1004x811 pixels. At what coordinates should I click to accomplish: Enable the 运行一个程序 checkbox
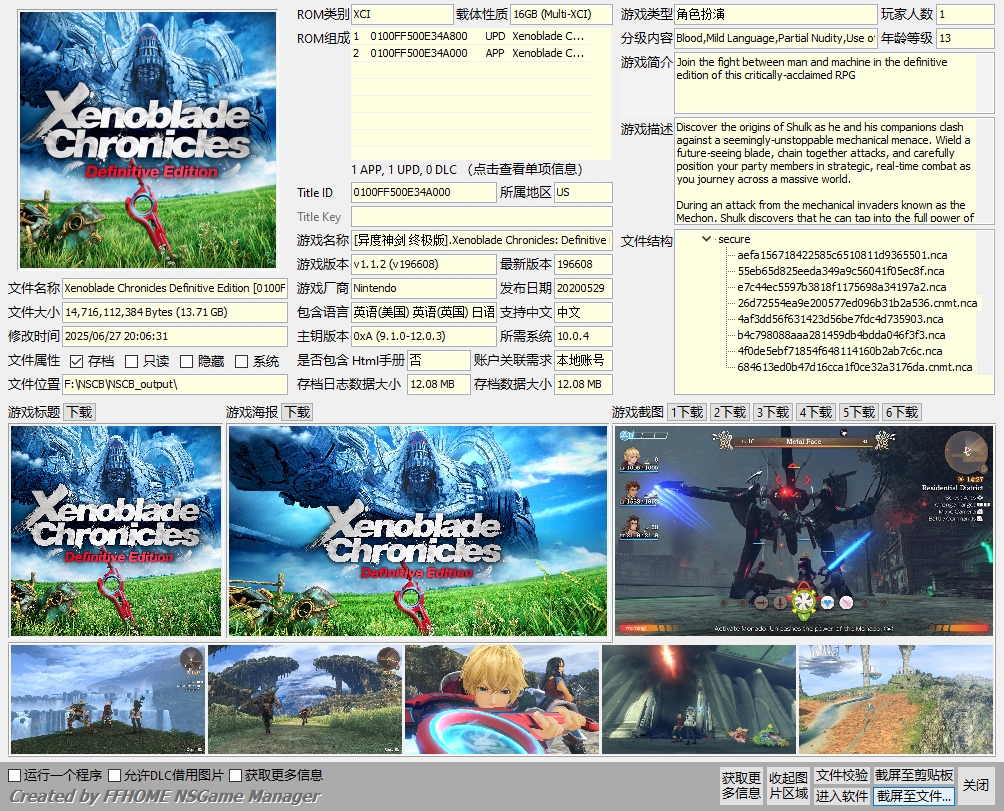click(x=14, y=775)
